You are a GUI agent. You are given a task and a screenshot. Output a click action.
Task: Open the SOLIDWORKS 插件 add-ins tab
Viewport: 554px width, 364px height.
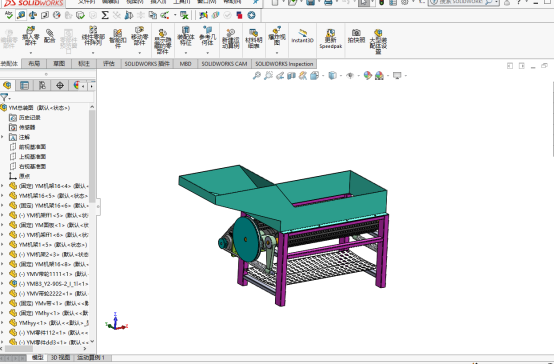click(147, 64)
